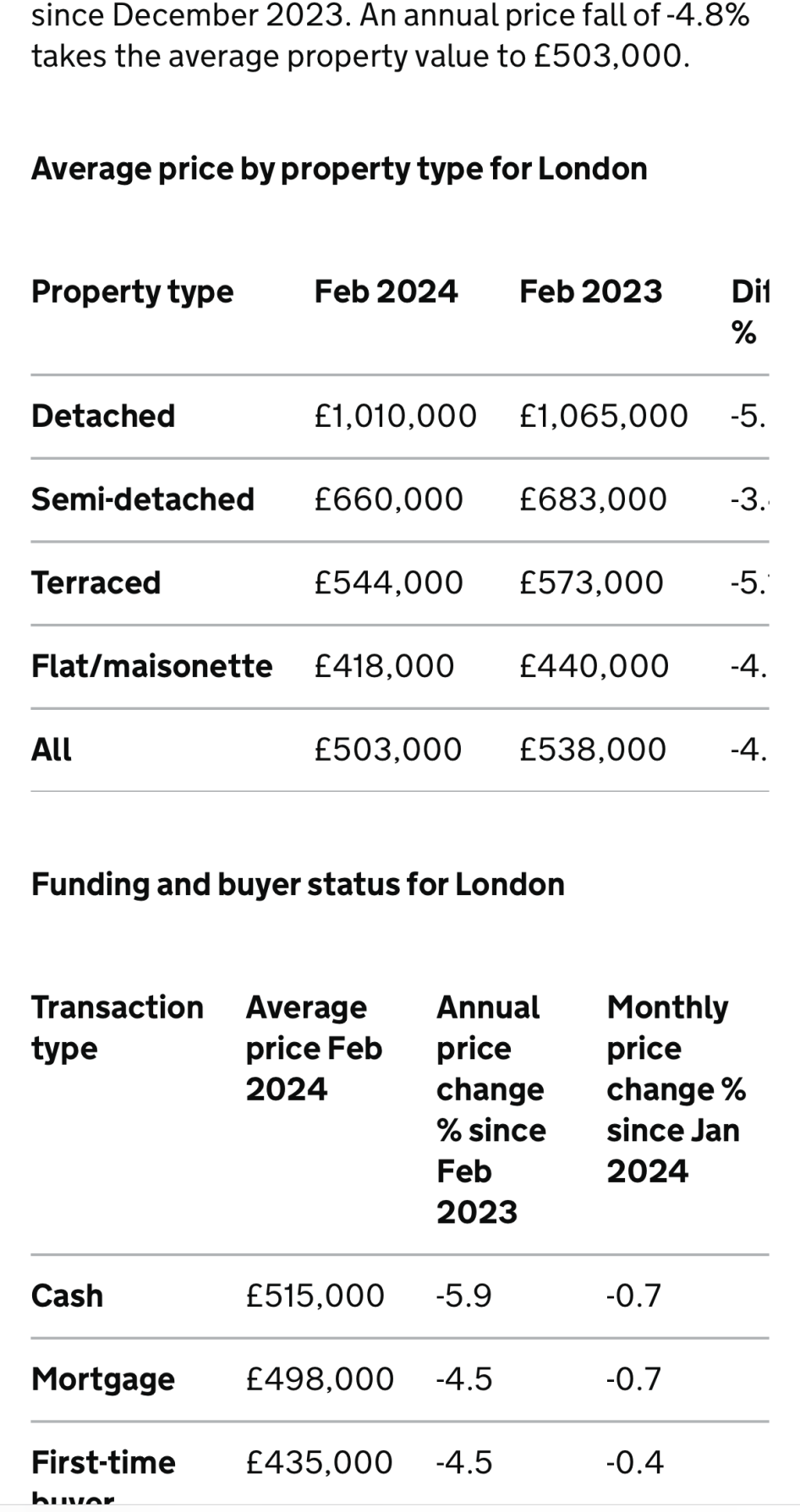Screen dimensions: 800x1512
Task: Click the £1,010,000 Detached price cell
Action: coord(395,416)
